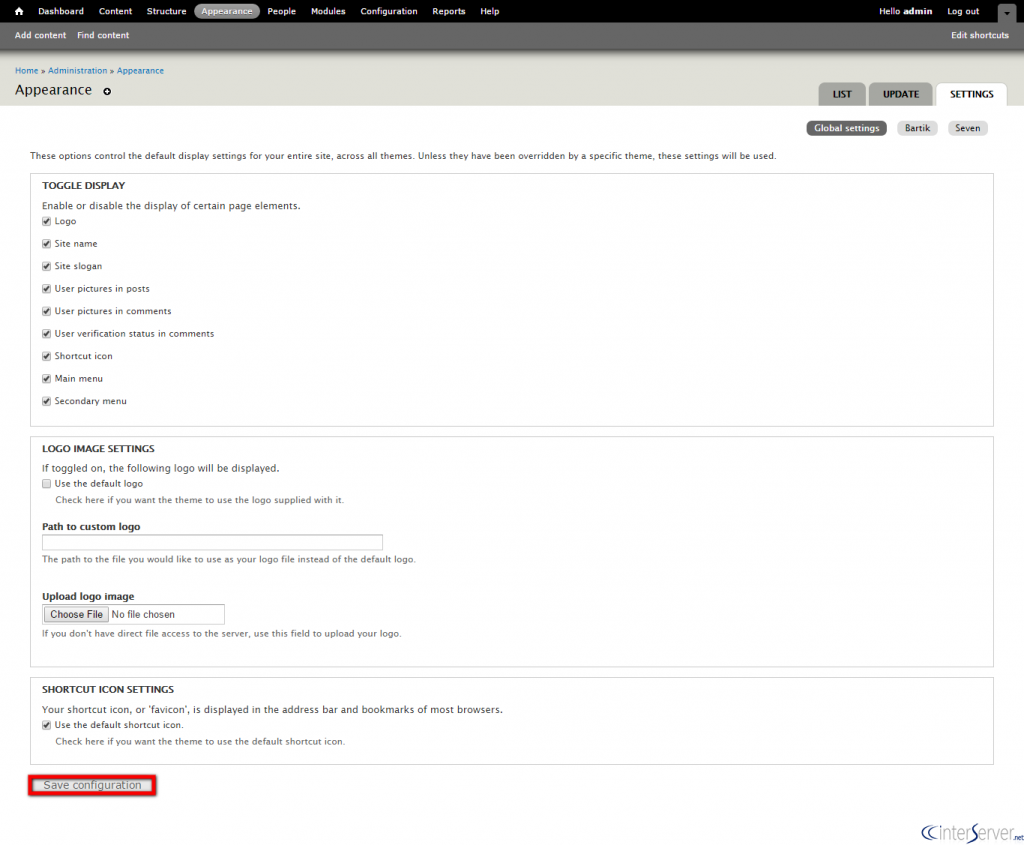1024x845 pixels.
Task: Toggle the Shortcut icon checkbox
Action: 46,357
